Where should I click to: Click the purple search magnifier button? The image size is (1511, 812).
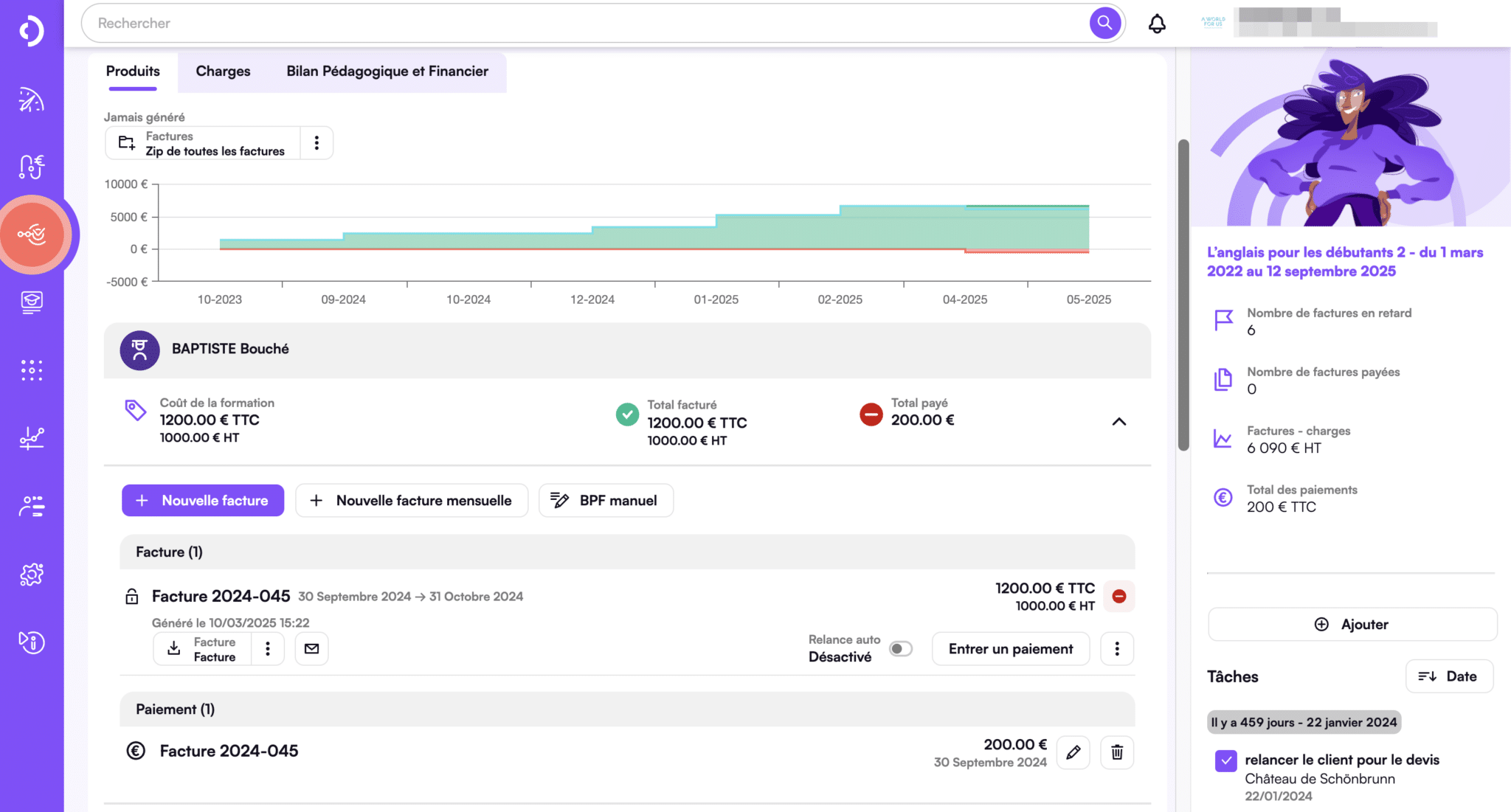click(1104, 23)
